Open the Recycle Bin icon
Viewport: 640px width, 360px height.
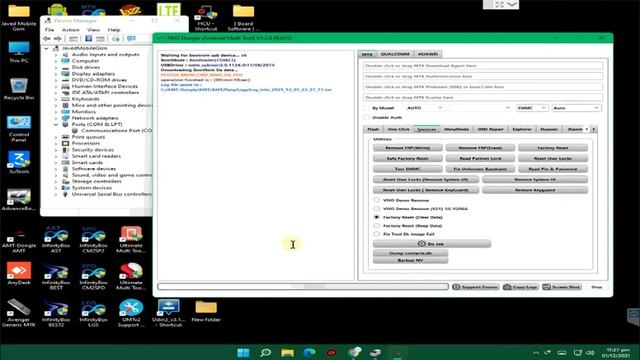19,90
